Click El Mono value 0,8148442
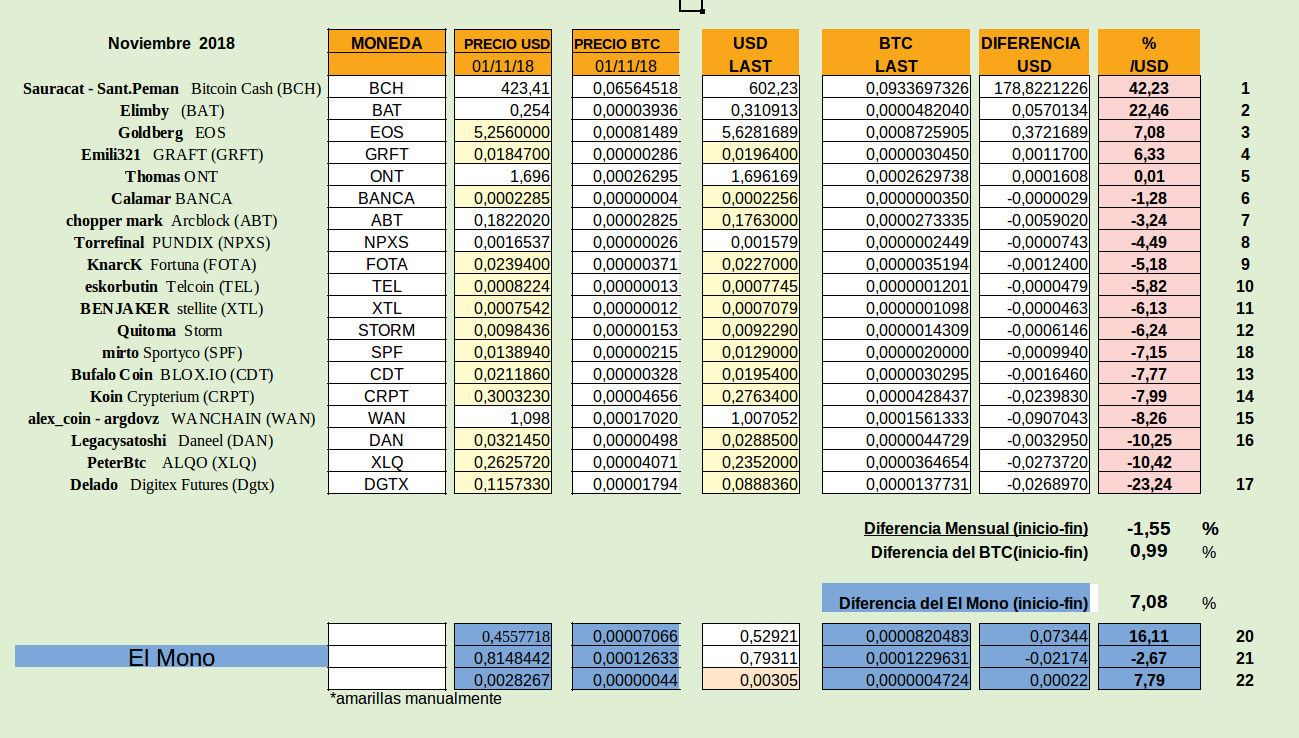The image size is (1299, 738). (x=504, y=657)
